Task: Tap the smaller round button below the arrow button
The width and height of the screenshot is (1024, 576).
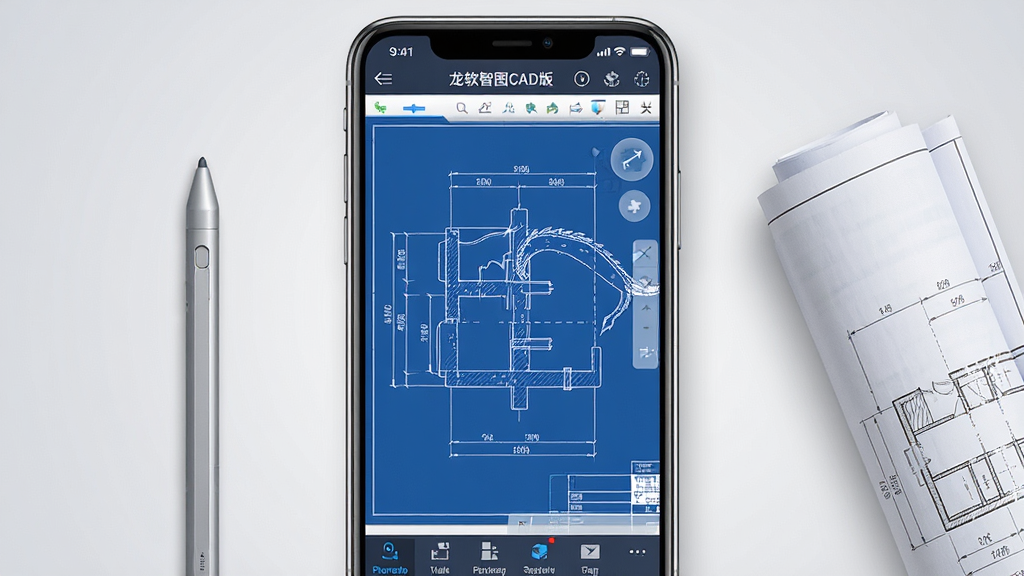Action: tap(634, 206)
